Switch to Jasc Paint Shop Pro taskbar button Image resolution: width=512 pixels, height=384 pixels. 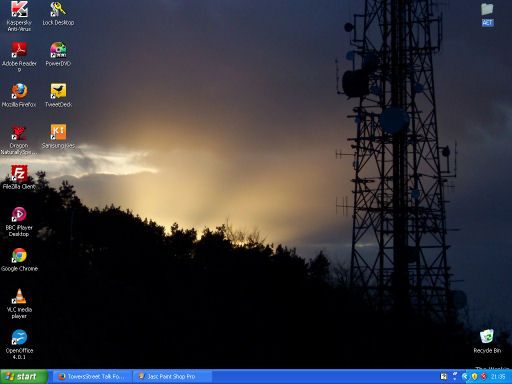172,377
